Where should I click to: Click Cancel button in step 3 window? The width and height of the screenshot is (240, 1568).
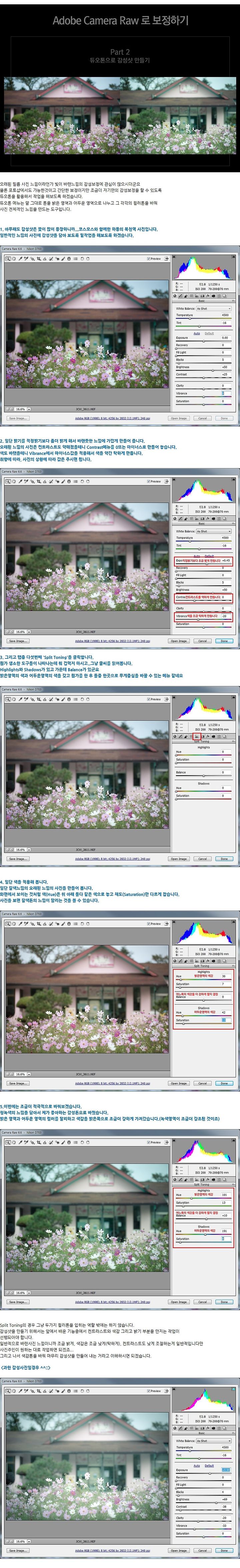pyautogui.click(x=202, y=858)
